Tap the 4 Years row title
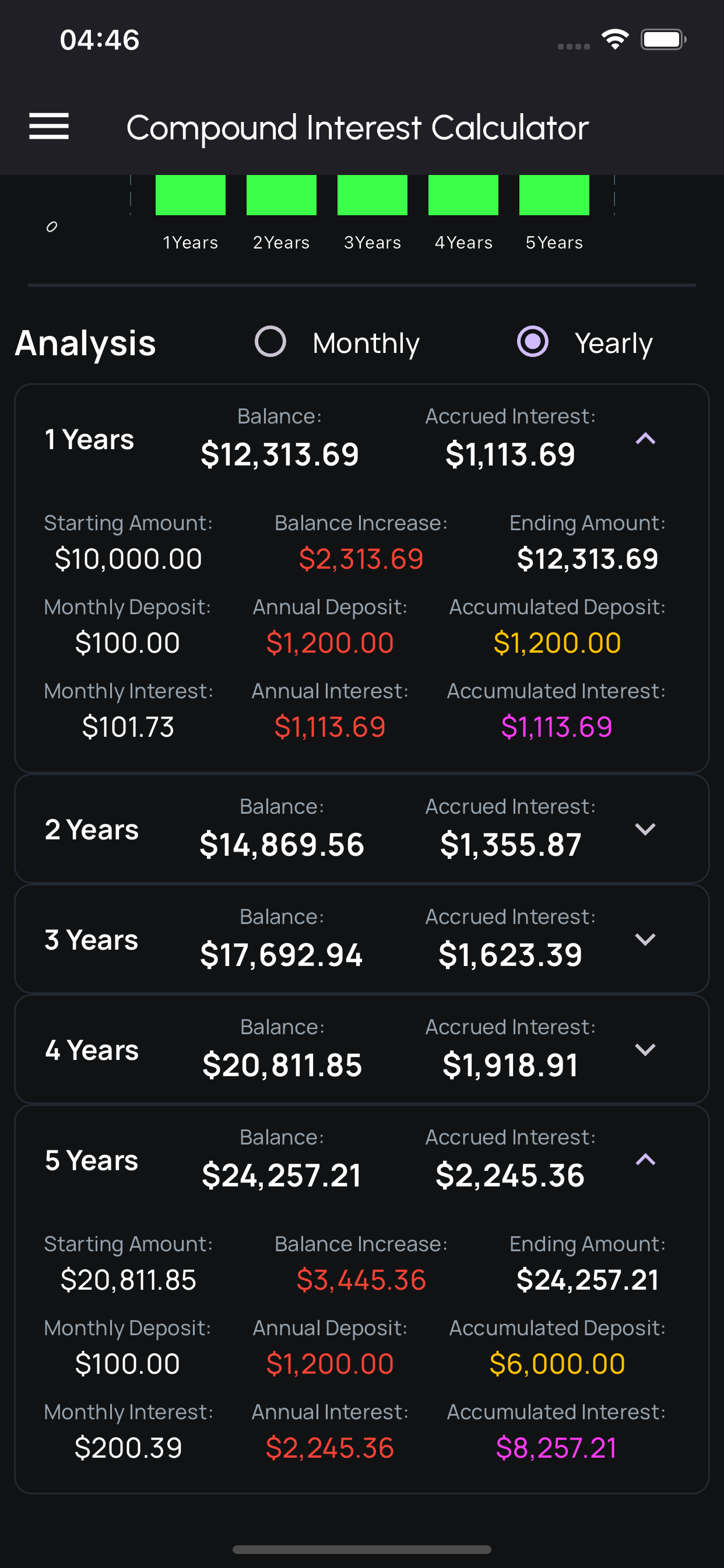Image resolution: width=724 pixels, height=1568 pixels. [92, 1050]
